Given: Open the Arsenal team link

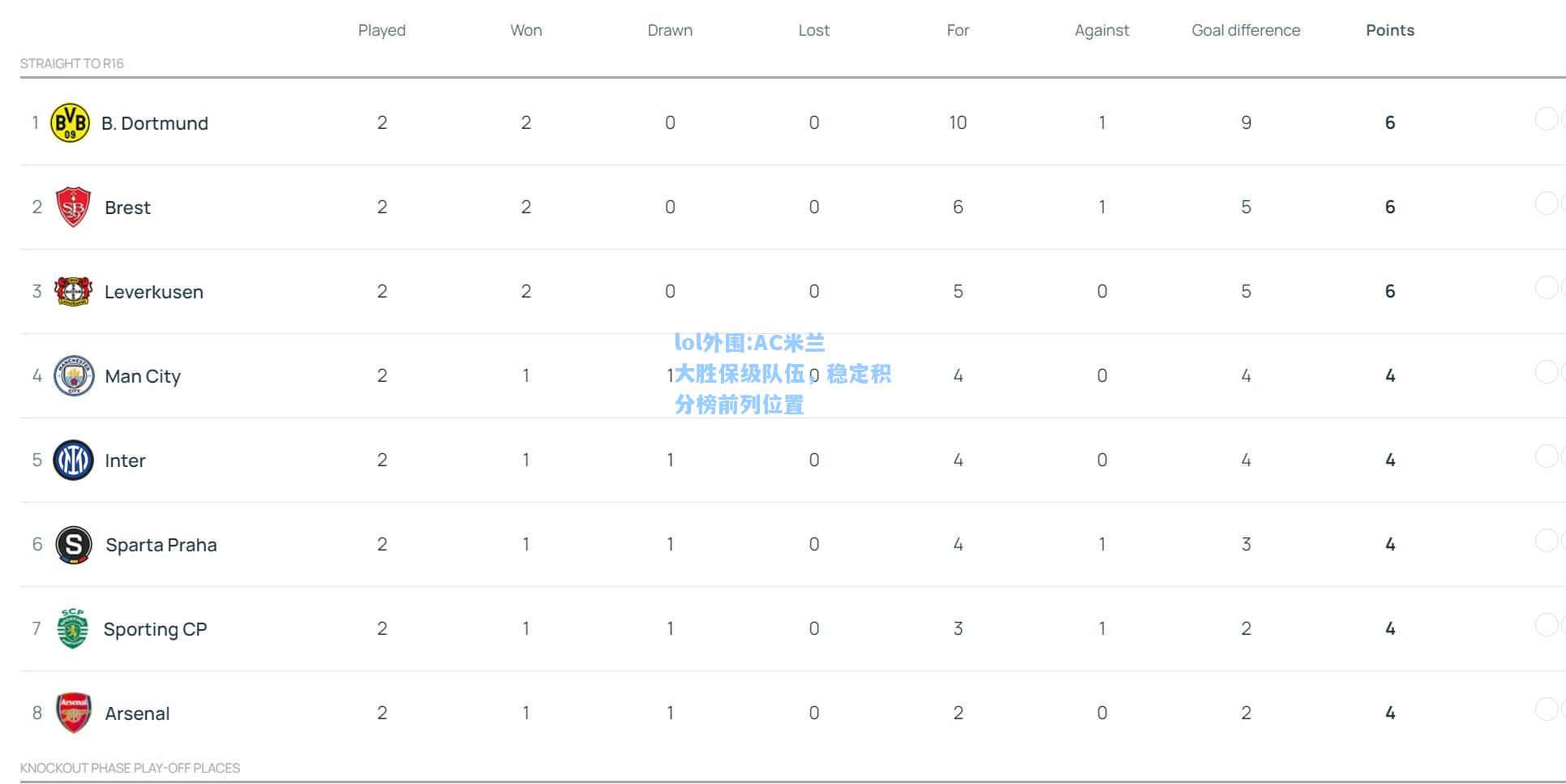Looking at the screenshot, I should tap(137, 713).
